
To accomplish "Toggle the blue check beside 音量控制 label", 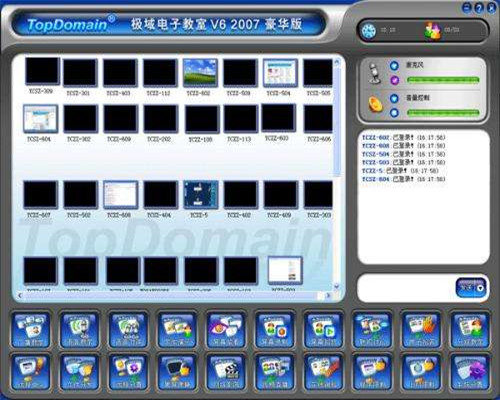I will (394, 98).
